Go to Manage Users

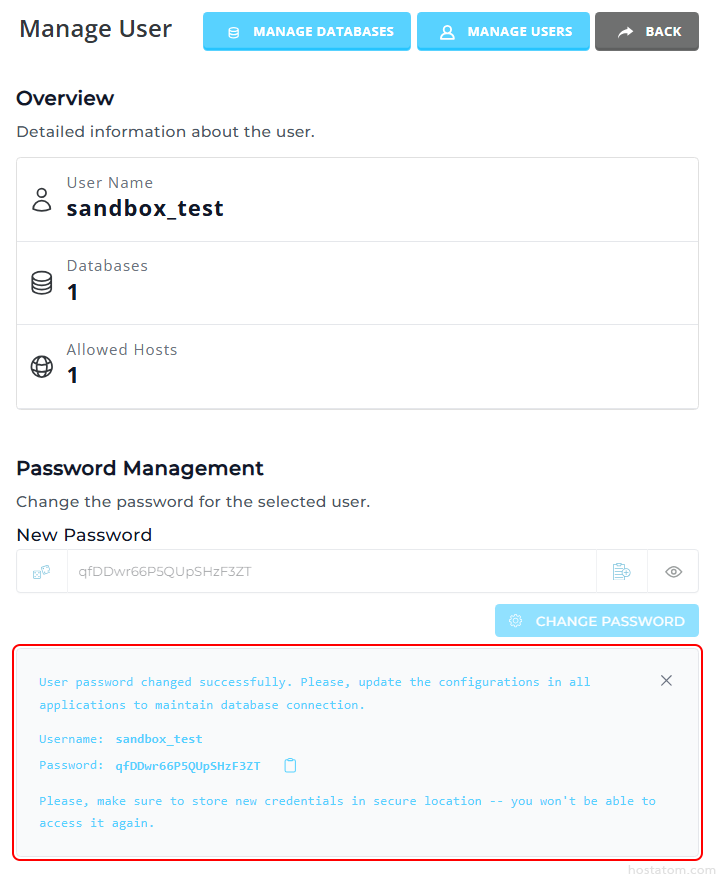pos(503,32)
